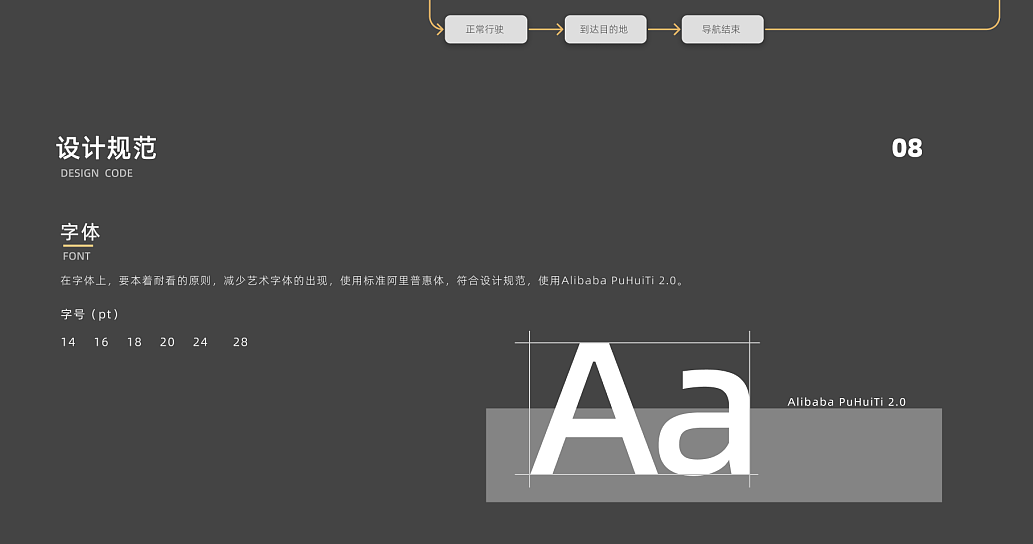Screen dimensions: 1033x544
Task: Click font size value 14
Action: tap(69, 342)
